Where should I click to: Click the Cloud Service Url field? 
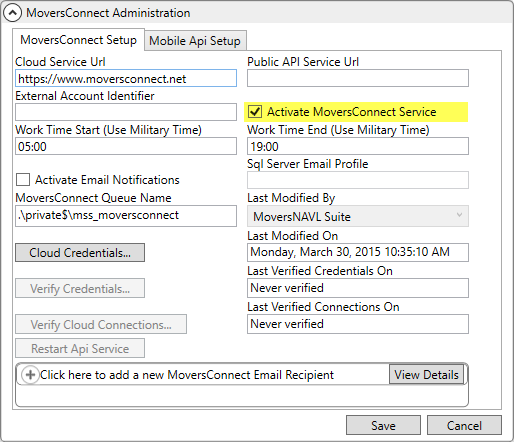pyautogui.click(x=126, y=78)
